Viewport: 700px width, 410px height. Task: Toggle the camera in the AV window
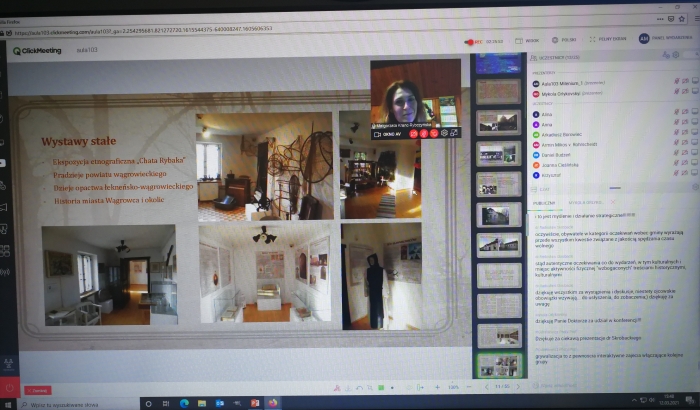click(414, 132)
